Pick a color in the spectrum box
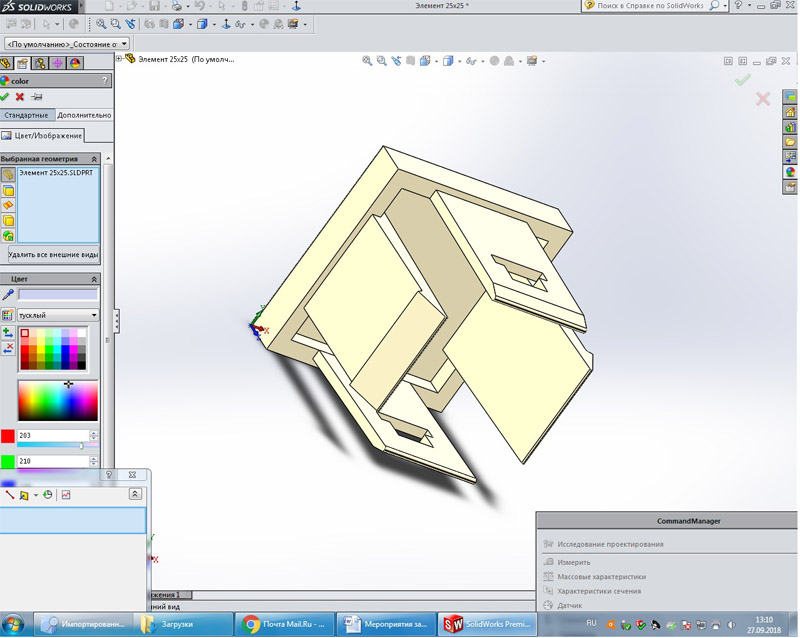800x638 pixels. click(58, 401)
